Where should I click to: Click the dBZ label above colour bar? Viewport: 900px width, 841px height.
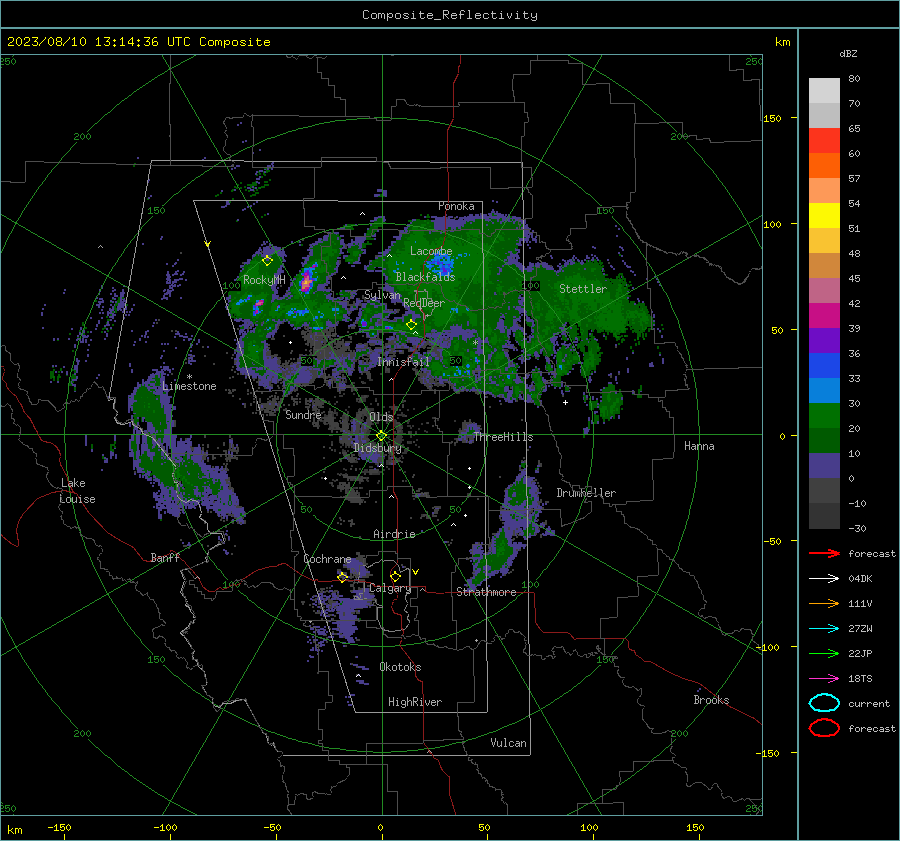[848, 53]
